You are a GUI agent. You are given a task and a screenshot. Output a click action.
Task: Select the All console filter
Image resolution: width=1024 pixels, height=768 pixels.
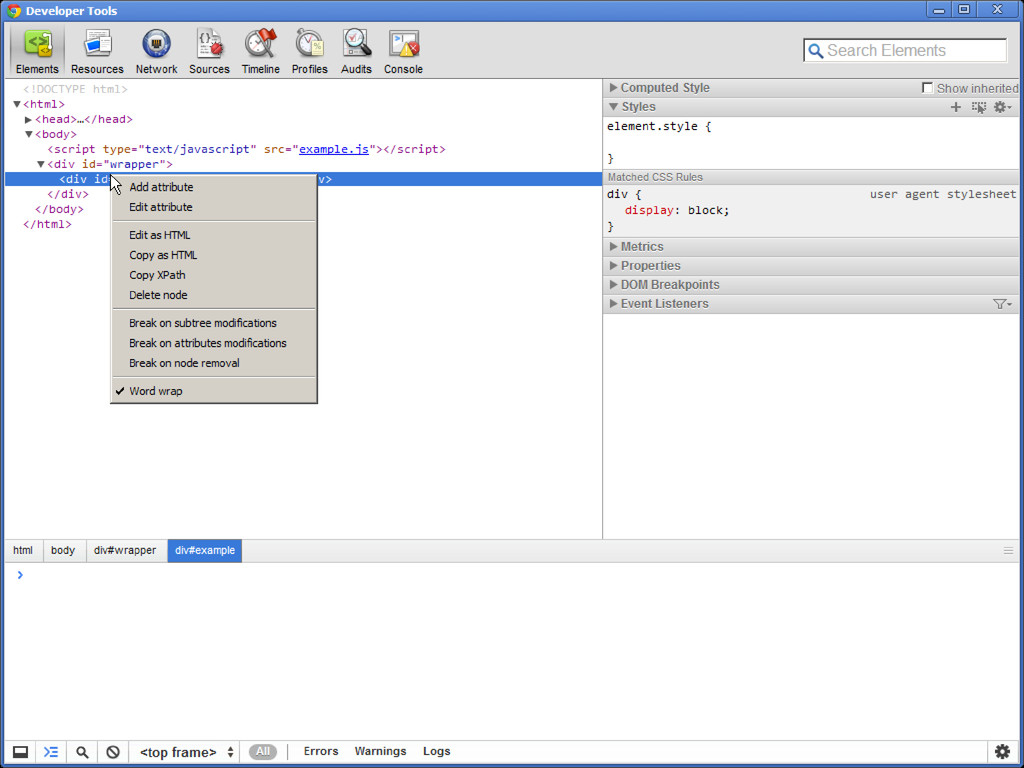(263, 752)
